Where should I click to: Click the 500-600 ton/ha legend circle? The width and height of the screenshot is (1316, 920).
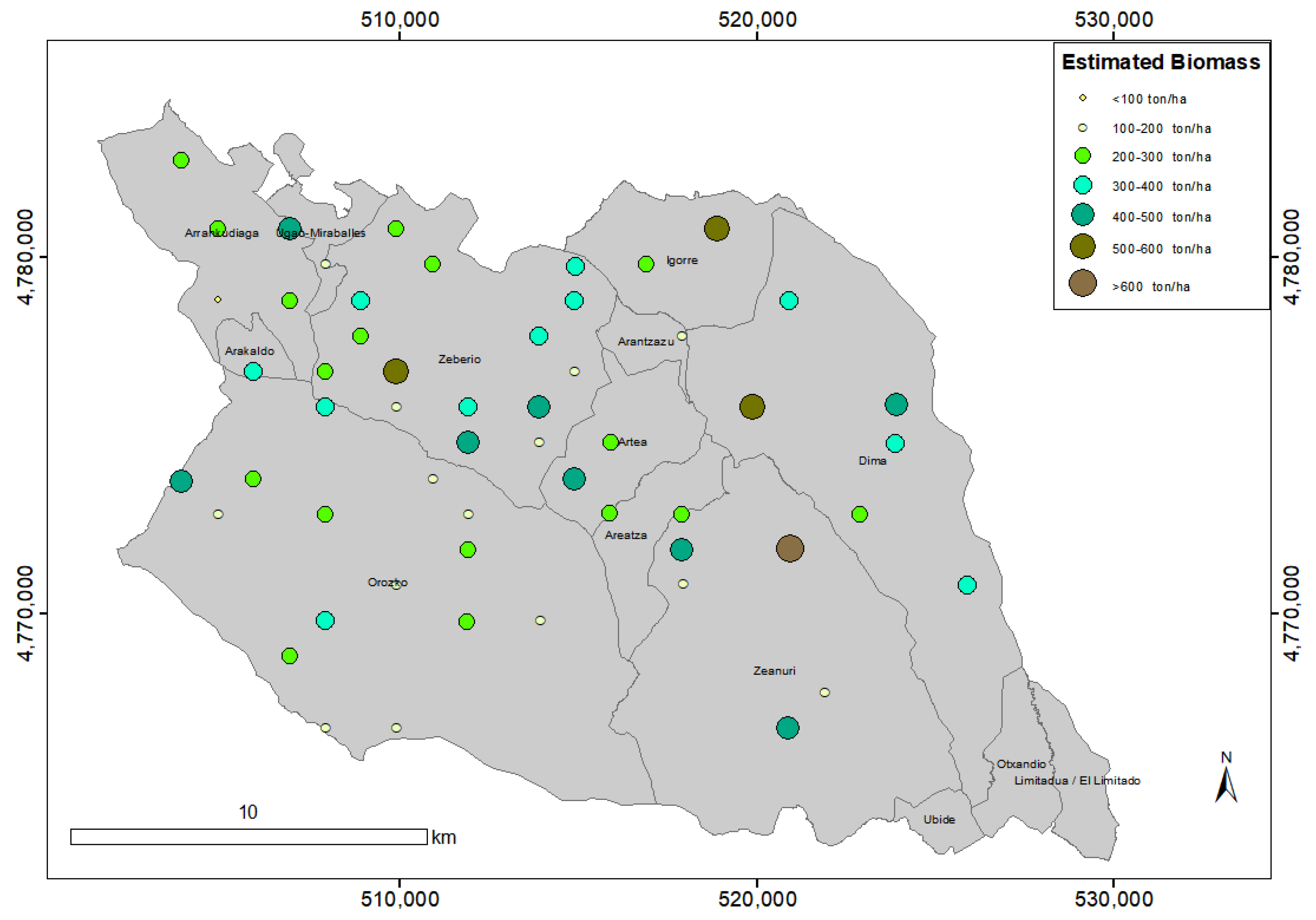[1082, 247]
